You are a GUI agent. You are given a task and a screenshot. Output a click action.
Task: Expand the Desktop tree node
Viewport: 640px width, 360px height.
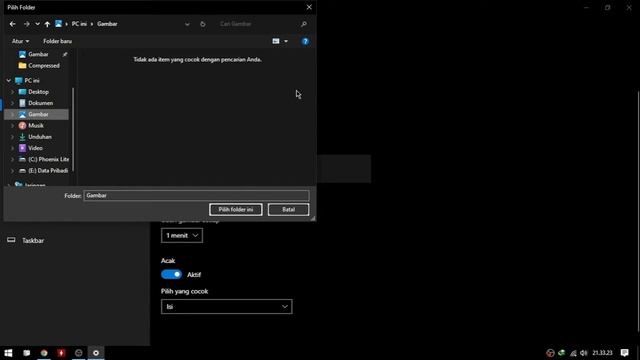12,92
